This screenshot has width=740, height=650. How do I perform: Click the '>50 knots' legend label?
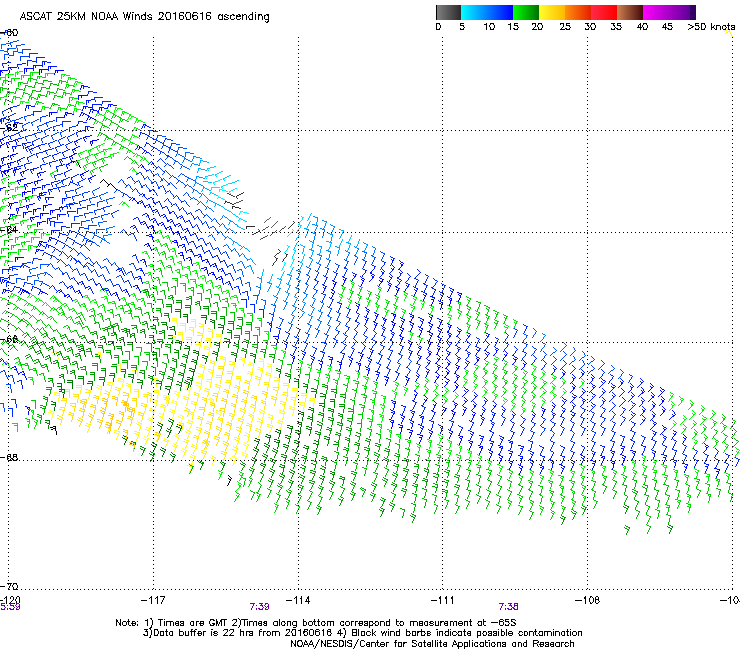tap(711, 27)
